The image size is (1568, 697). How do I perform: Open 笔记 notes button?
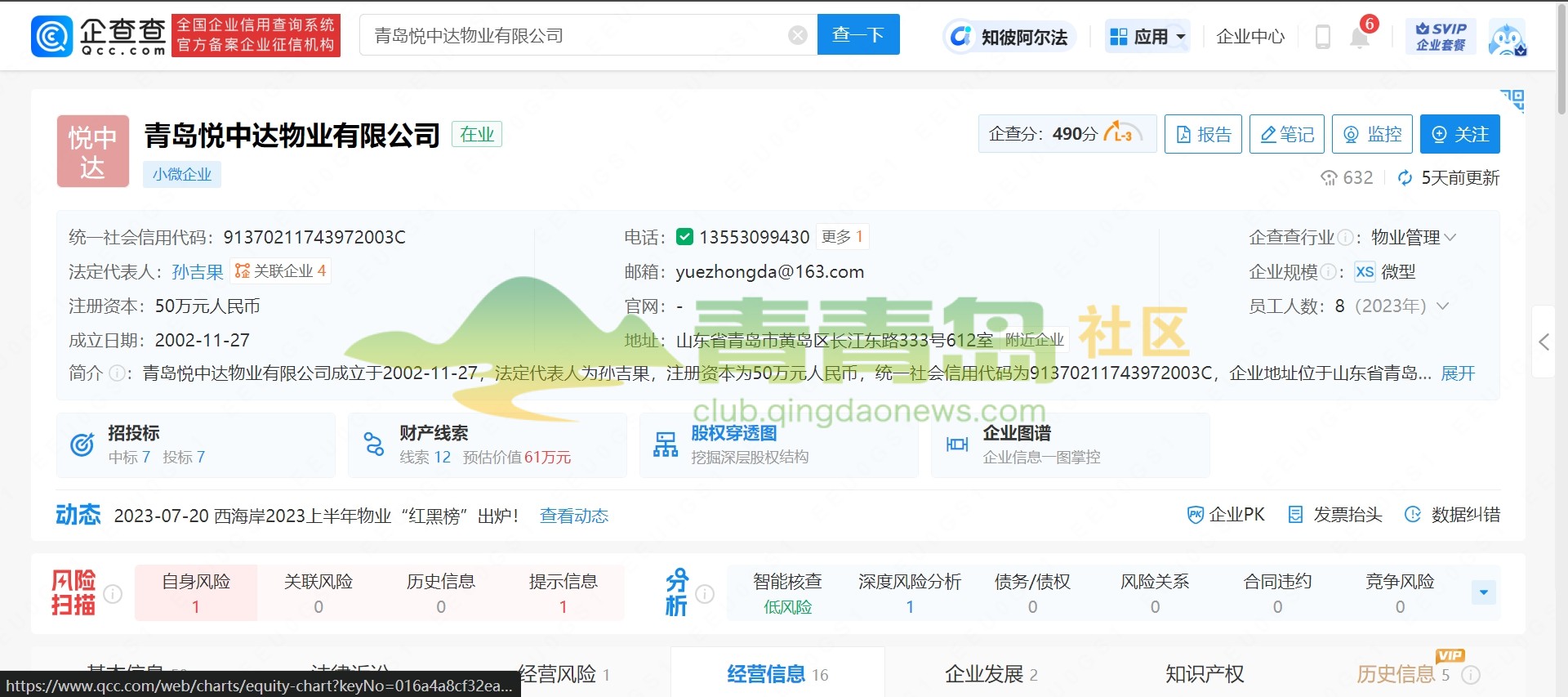(x=1287, y=134)
